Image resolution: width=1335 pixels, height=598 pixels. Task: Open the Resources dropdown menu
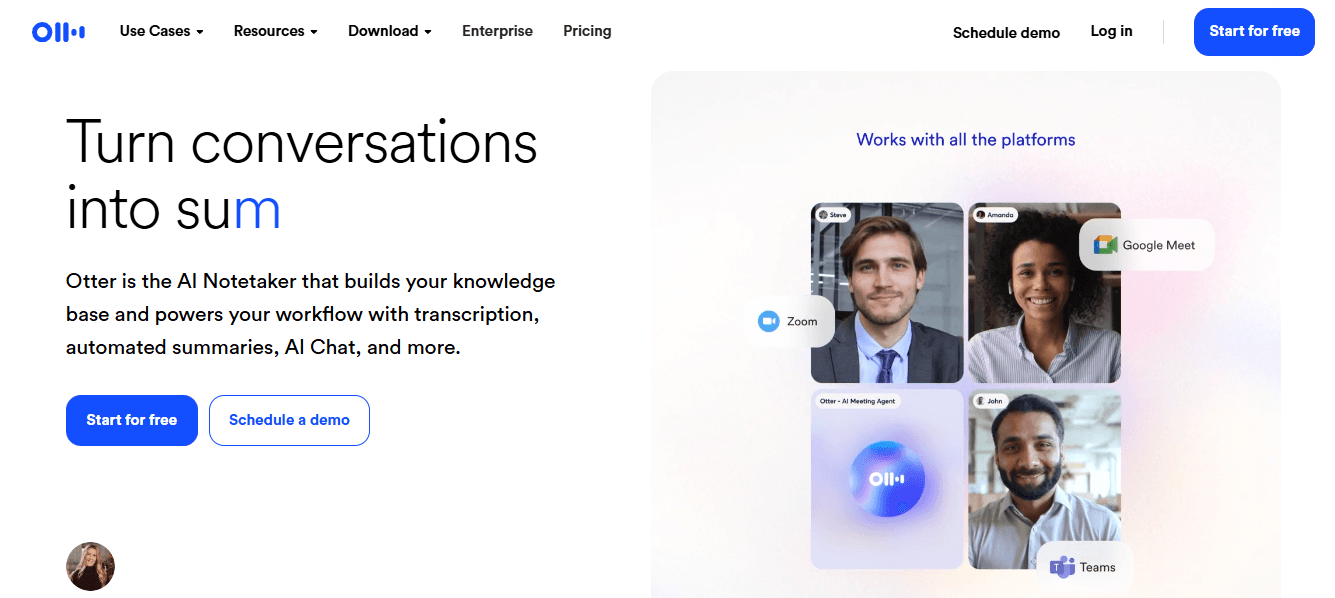tap(275, 31)
